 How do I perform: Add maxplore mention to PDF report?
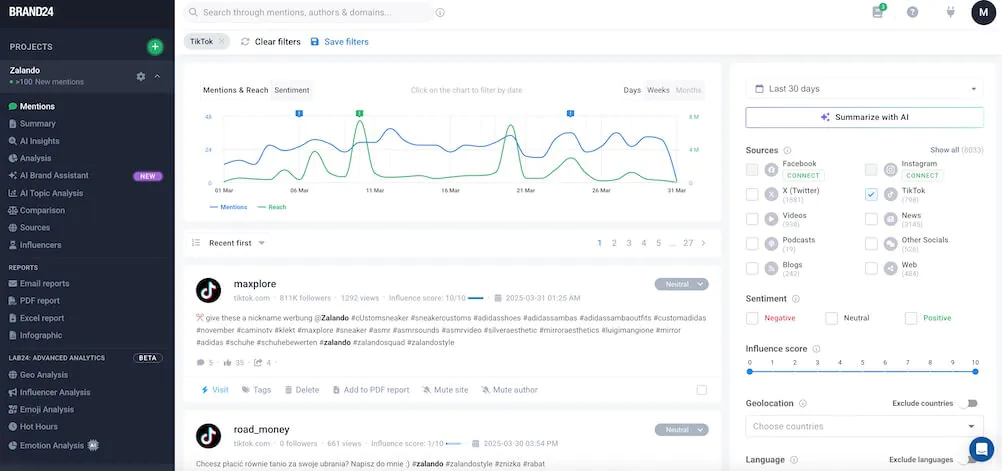[371, 390]
